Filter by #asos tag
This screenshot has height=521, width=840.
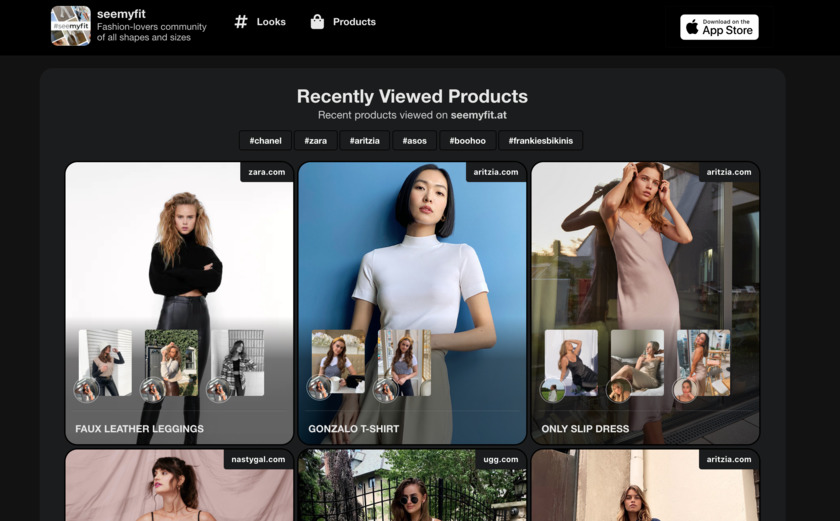click(x=414, y=141)
